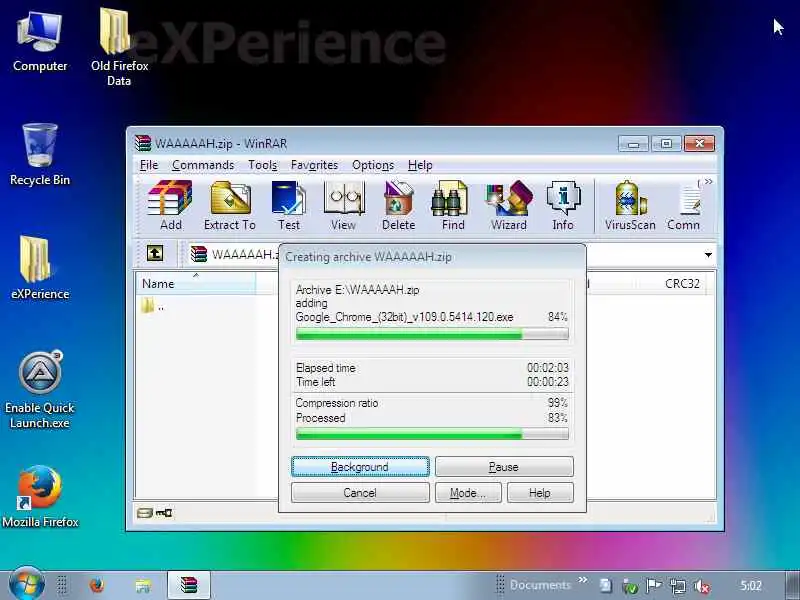This screenshot has height=600, width=800.
Task: Open the File menu
Action: tap(149, 165)
